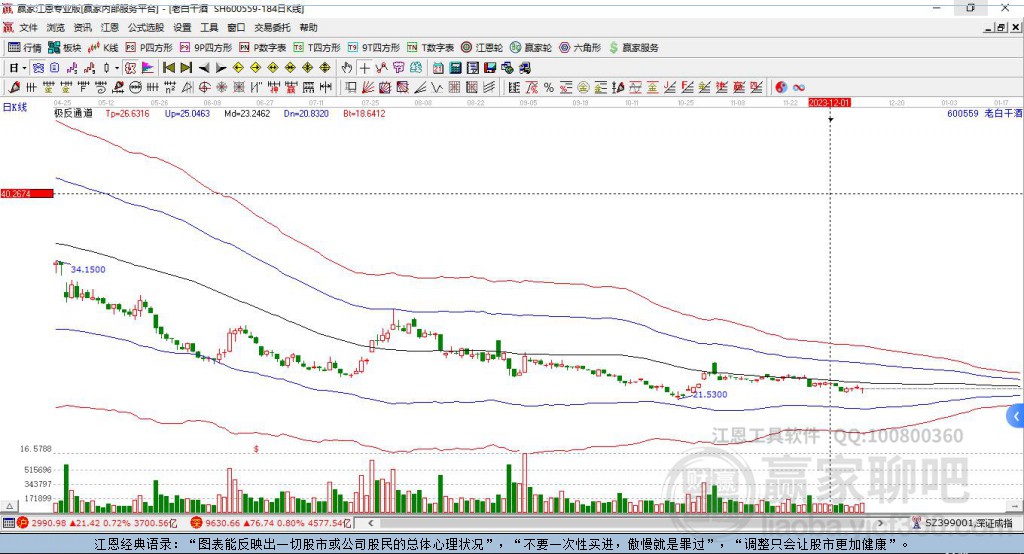Image resolution: width=1024 pixels, height=554 pixels.
Task: Click the infinity symbol icon
Action: tap(799, 88)
